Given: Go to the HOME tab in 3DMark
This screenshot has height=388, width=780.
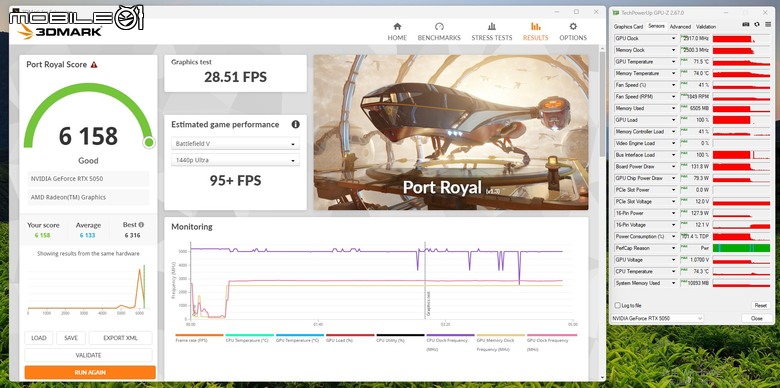Looking at the screenshot, I should (x=397, y=32).
